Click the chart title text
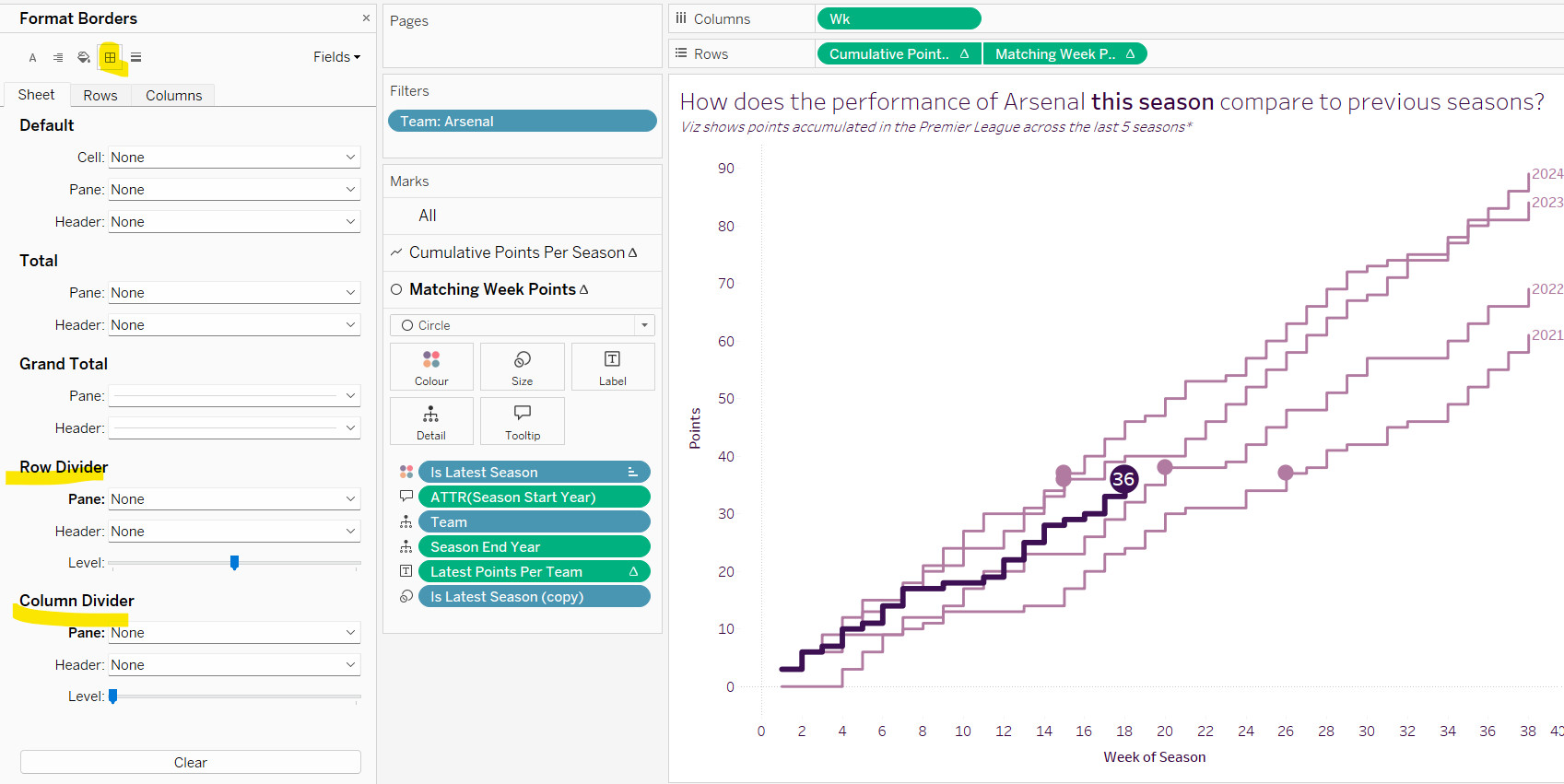 1112,101
